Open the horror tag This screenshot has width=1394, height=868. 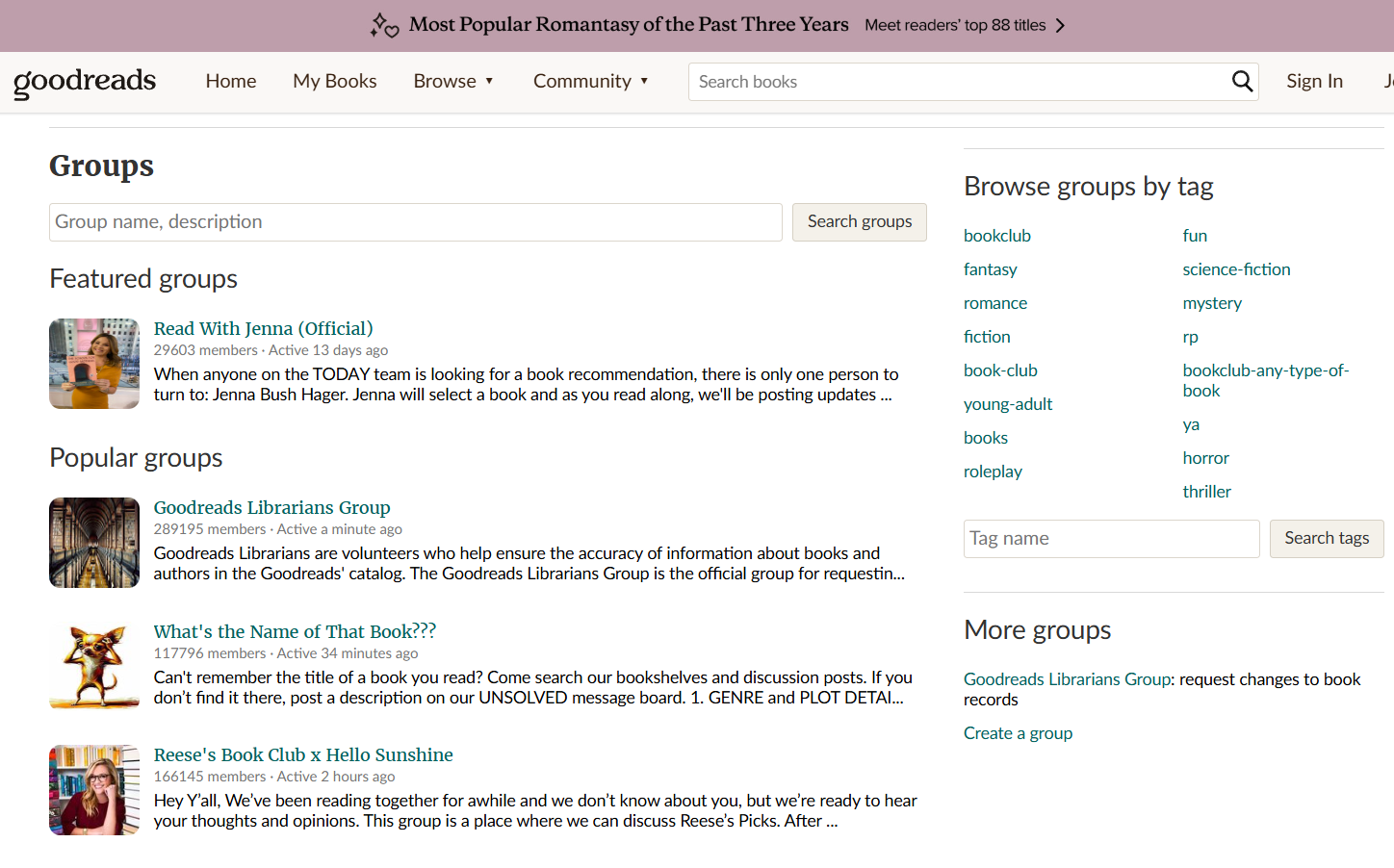click(1206, 458)
